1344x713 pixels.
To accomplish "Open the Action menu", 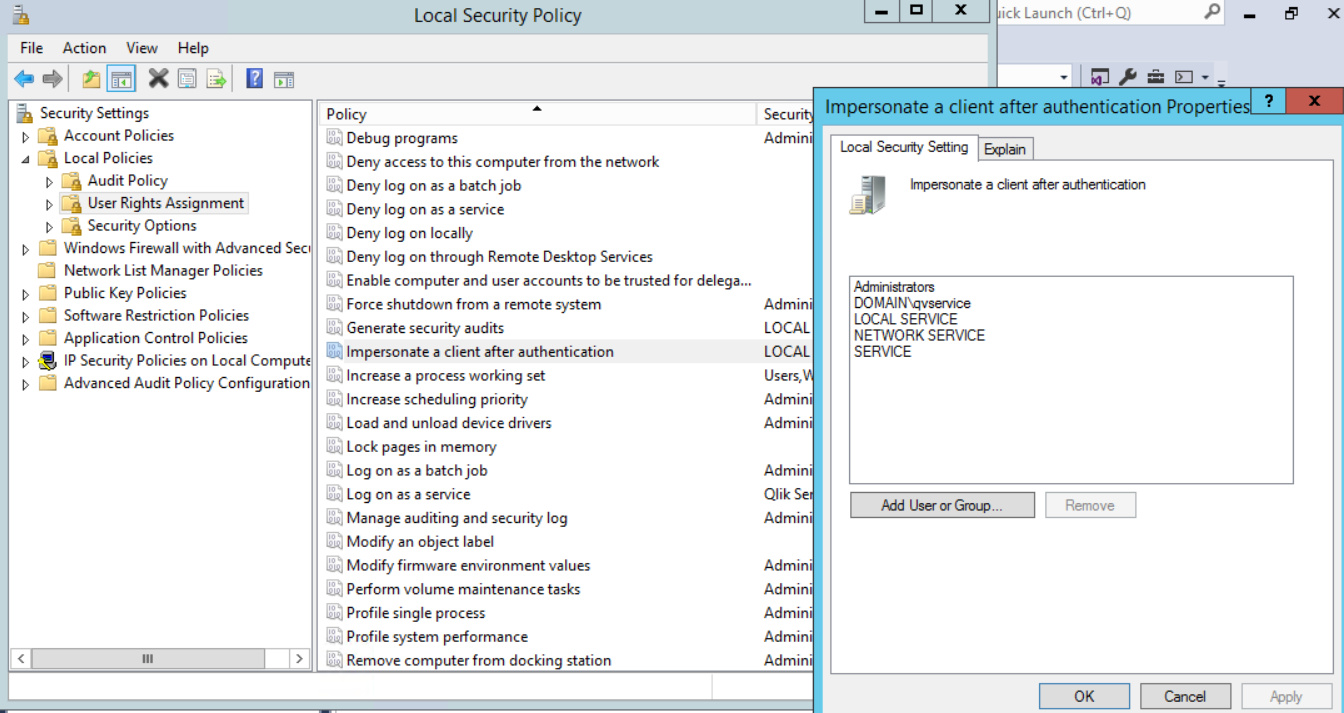I will (x=84, y=48).
